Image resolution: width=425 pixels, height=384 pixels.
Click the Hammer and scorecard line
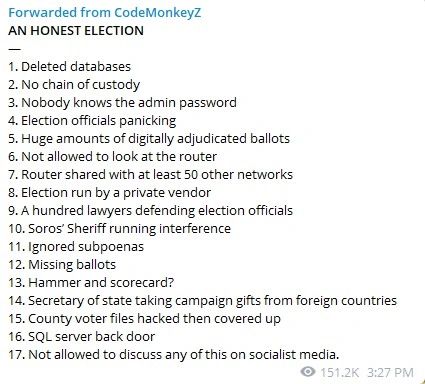pyautogui.click(x=91, y=283)
